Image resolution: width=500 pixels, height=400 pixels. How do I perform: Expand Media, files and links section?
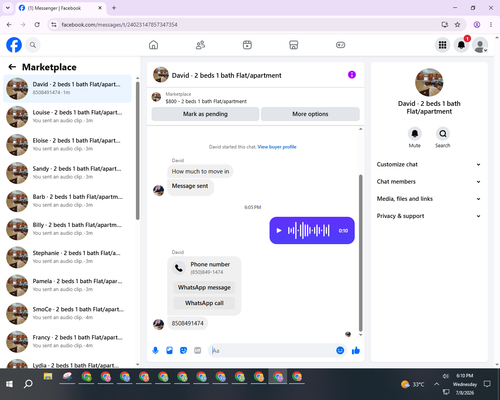429,199
